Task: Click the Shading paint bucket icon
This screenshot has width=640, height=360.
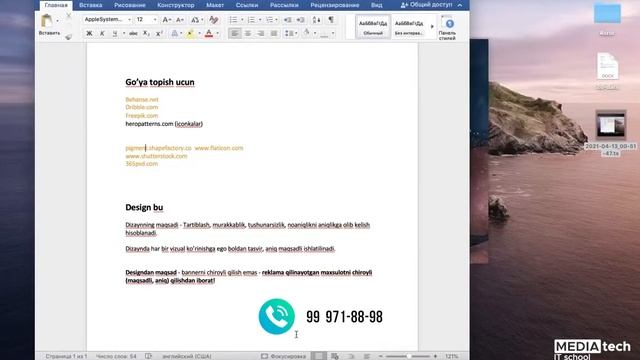Action: (x=307, y=33)
